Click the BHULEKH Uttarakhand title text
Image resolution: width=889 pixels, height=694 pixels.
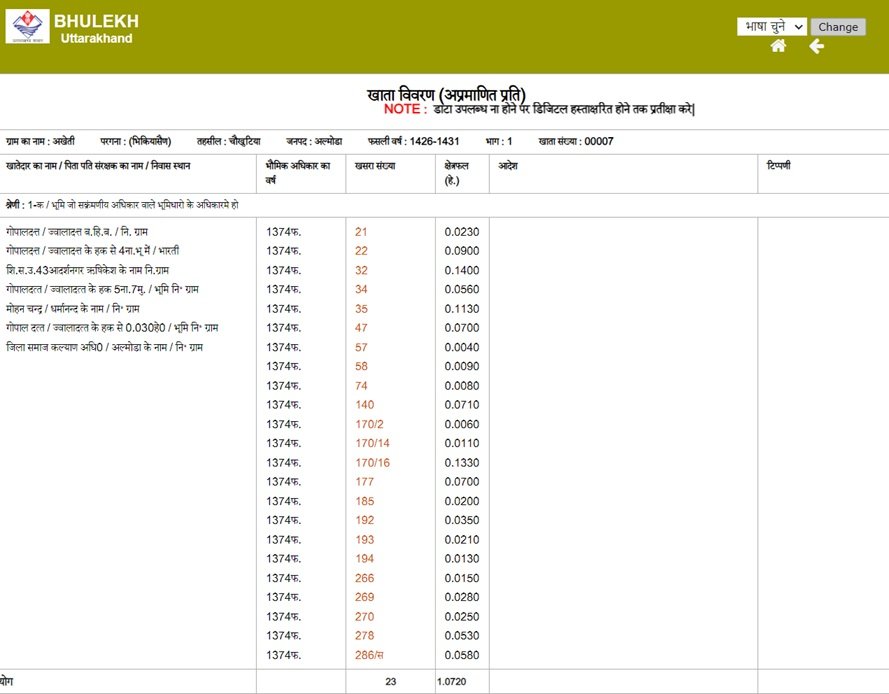(96, 28)
